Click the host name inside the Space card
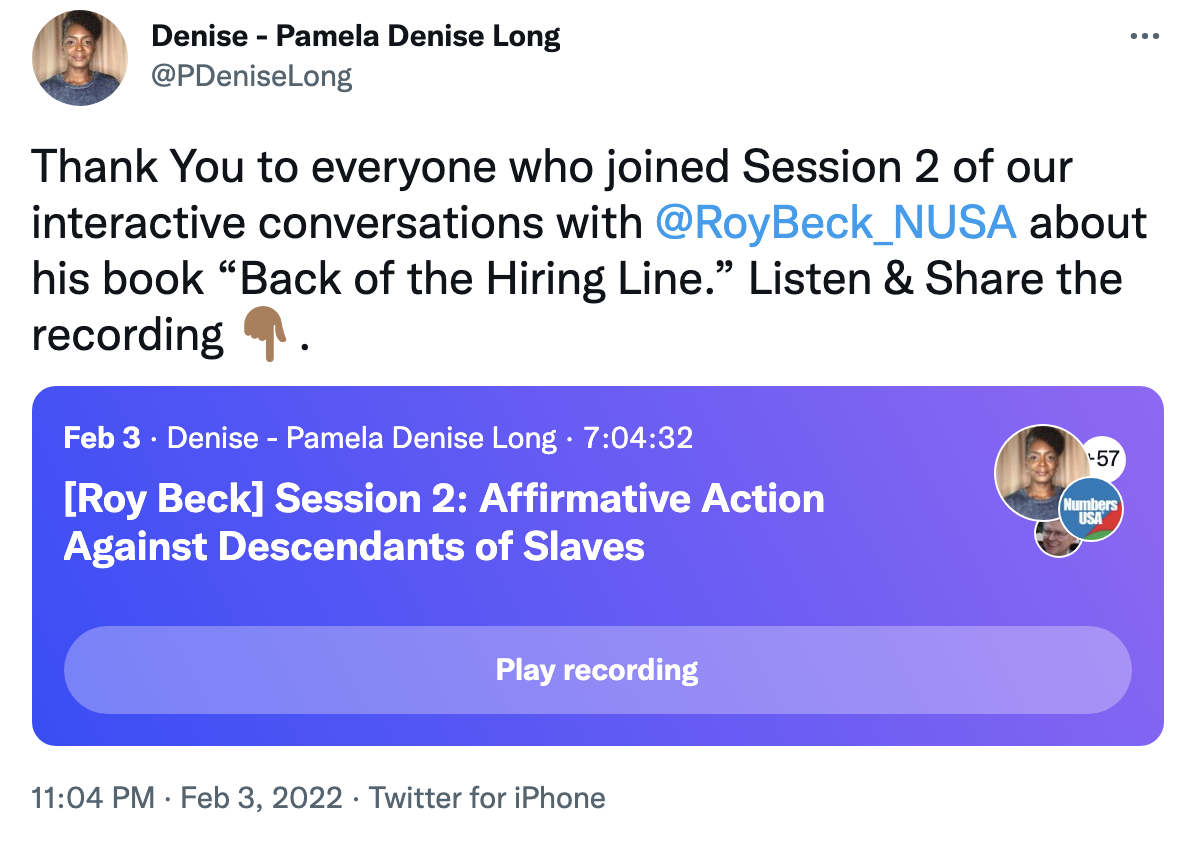The height and width of the screenshot is (846, 1196). (361, 438)
